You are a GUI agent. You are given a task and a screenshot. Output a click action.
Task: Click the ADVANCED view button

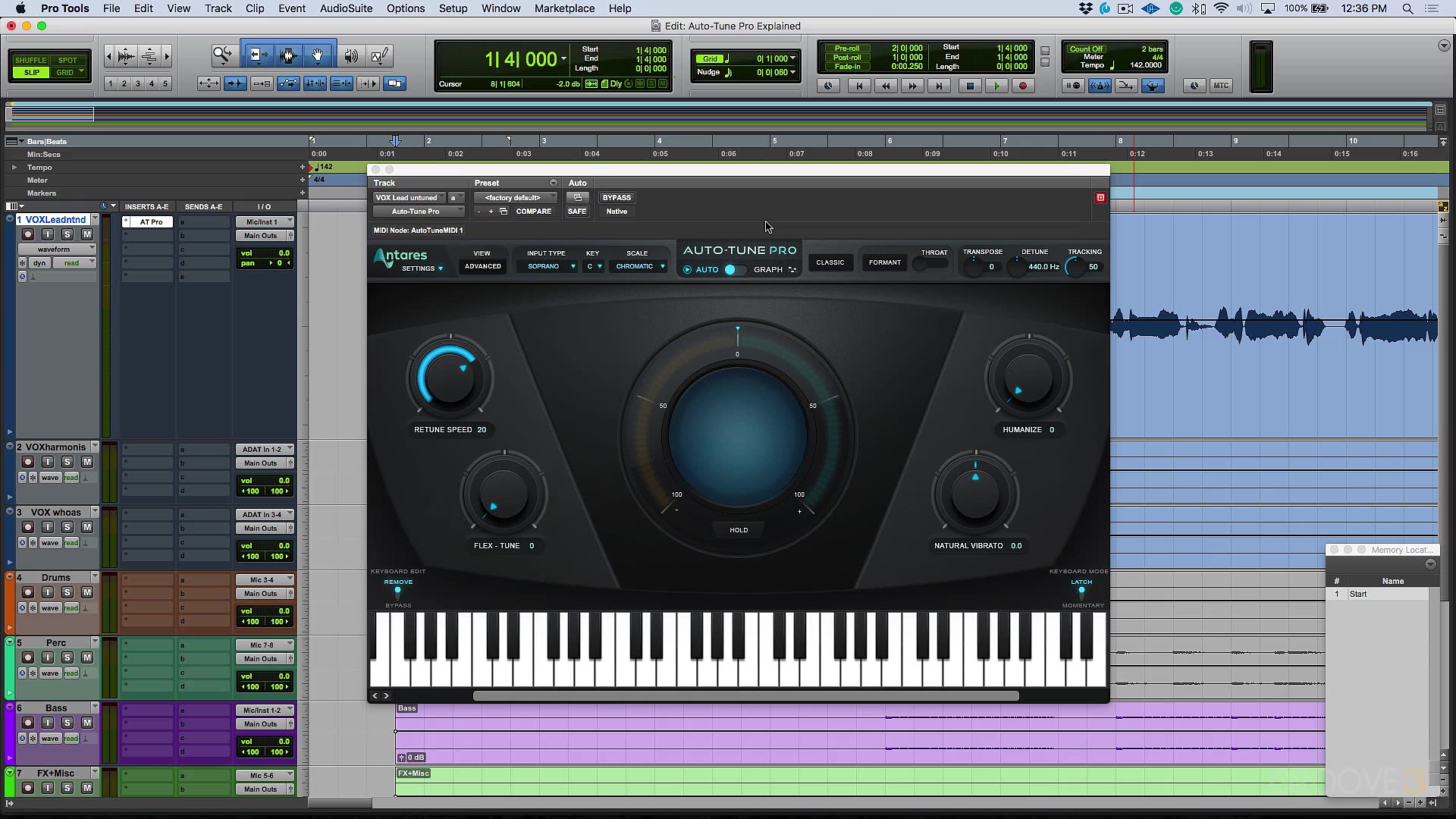(x=483, y=267)
